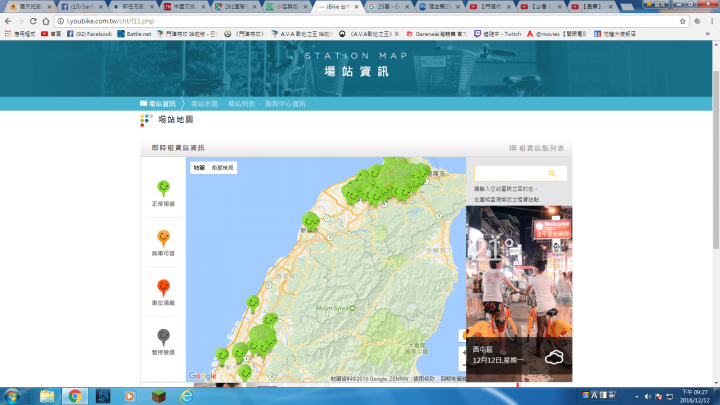The image size is (720, 405).
Task: Expand the bookmarks overflow chevron
Action: [x=708, y=34]
